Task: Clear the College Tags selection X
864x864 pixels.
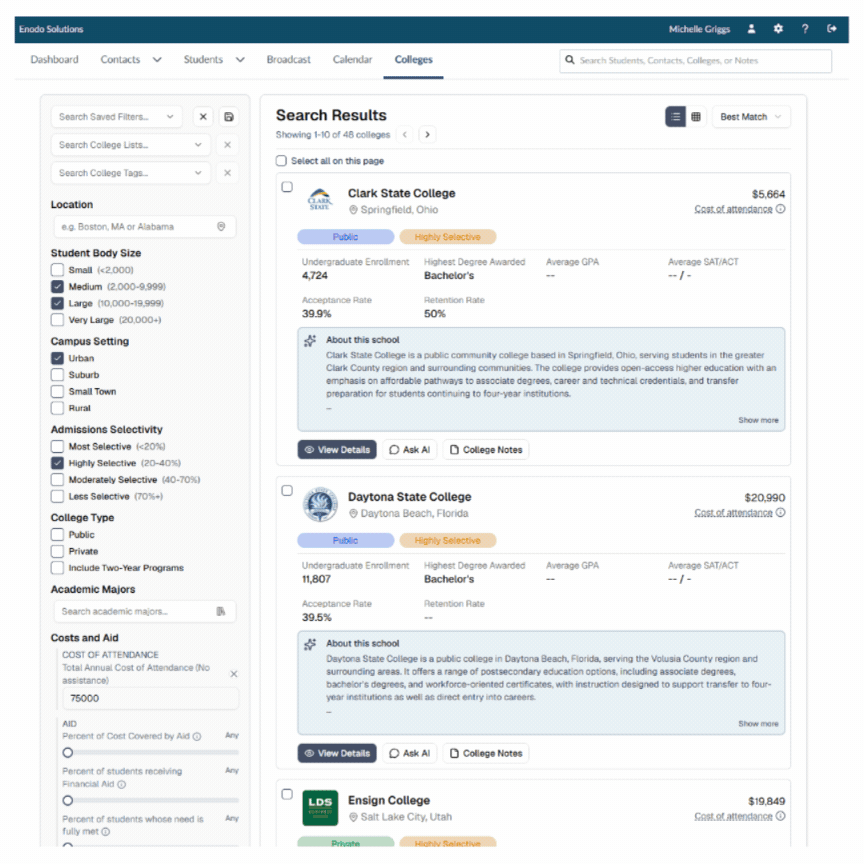Action: (x=227, y=173)
